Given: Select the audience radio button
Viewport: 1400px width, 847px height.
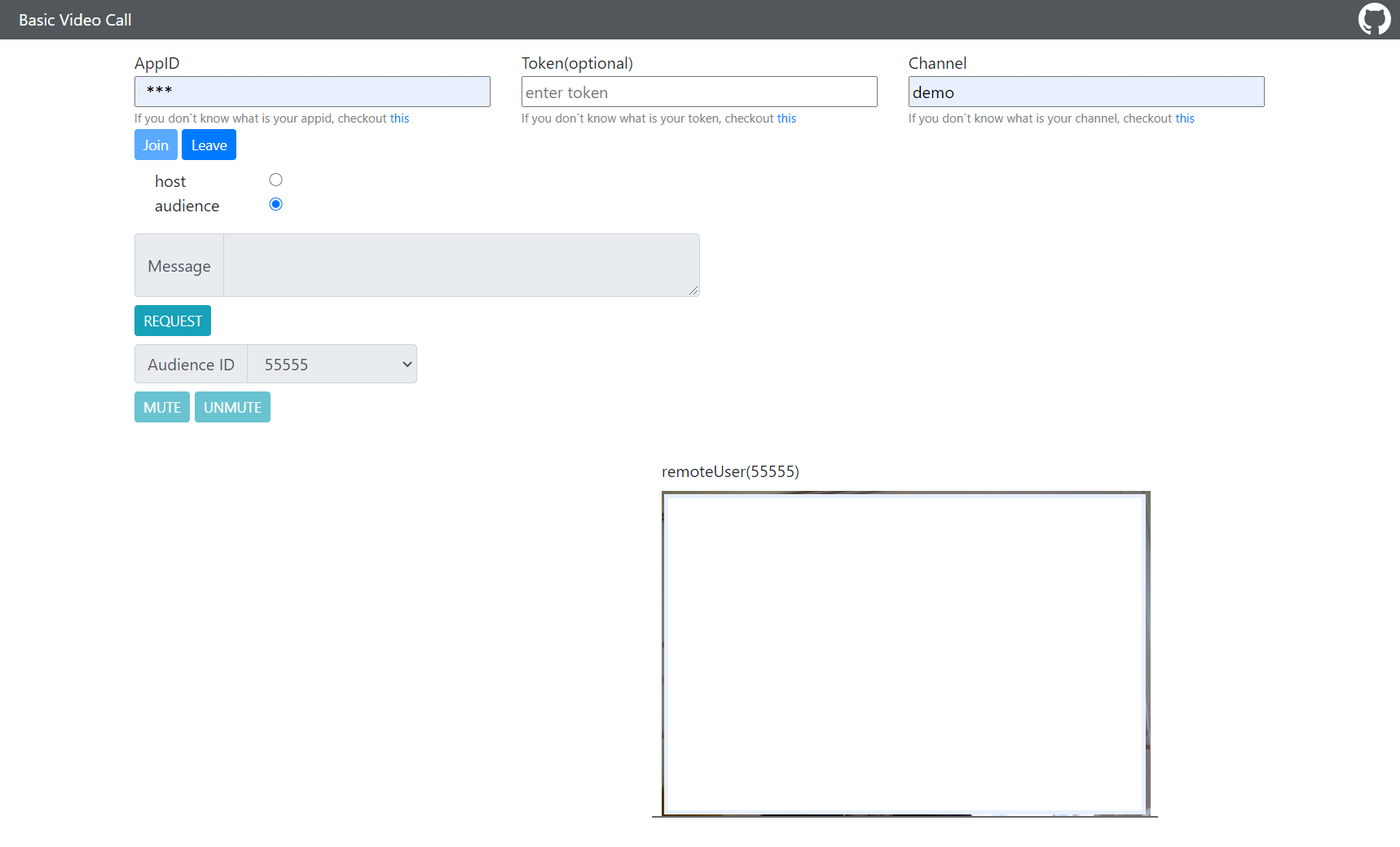Looking at the screenshot, I should pyautogui.click(x=276, y=204).
